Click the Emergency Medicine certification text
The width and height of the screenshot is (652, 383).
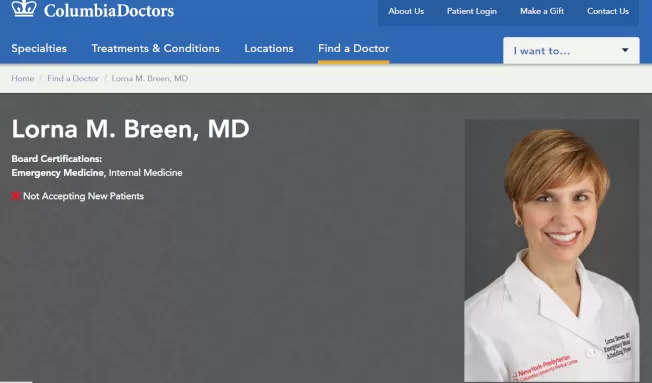tap(58, 173)
